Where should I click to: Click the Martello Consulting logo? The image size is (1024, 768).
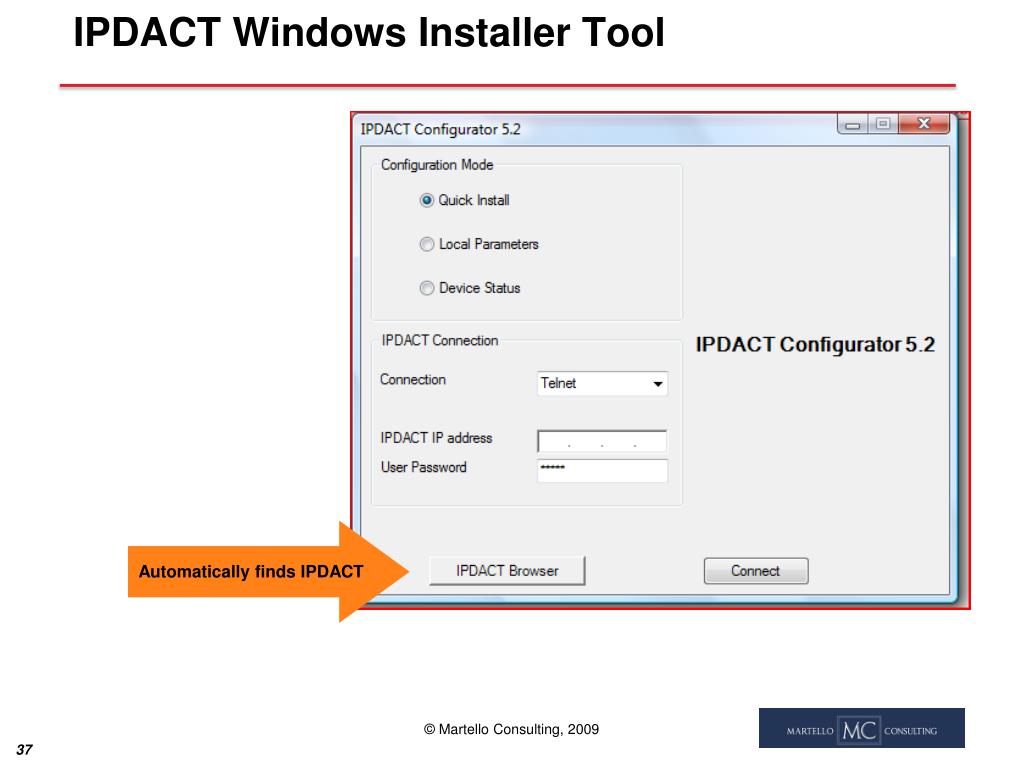(861, 728)
